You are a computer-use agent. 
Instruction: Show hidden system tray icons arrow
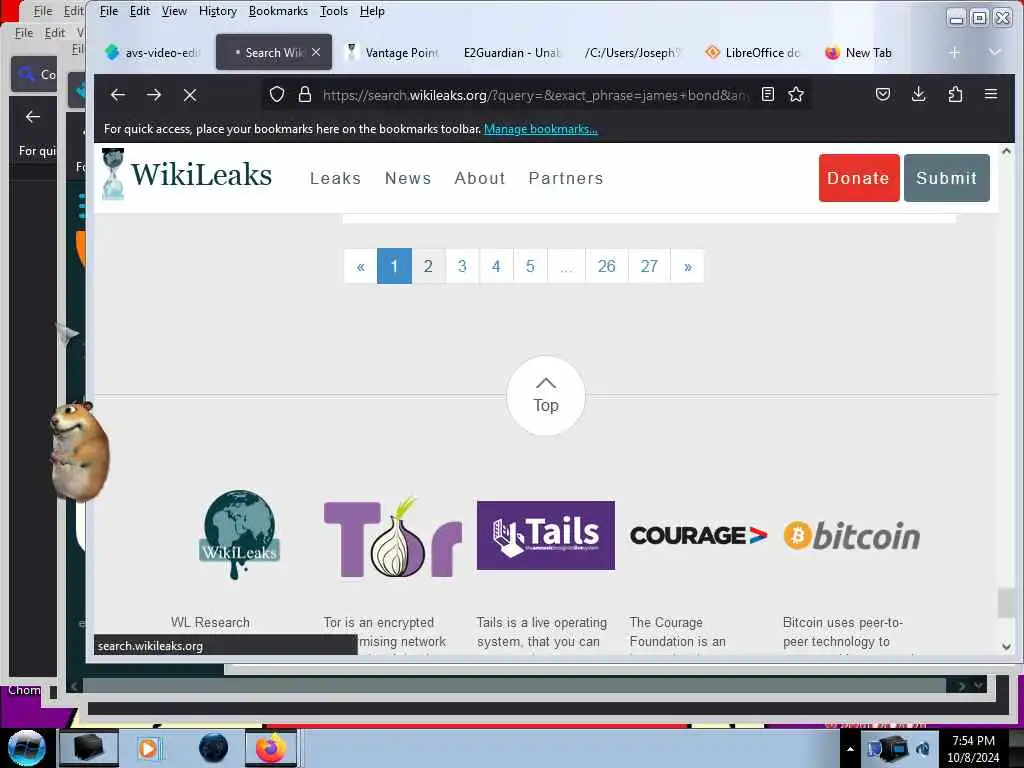(x=850, y=749)
